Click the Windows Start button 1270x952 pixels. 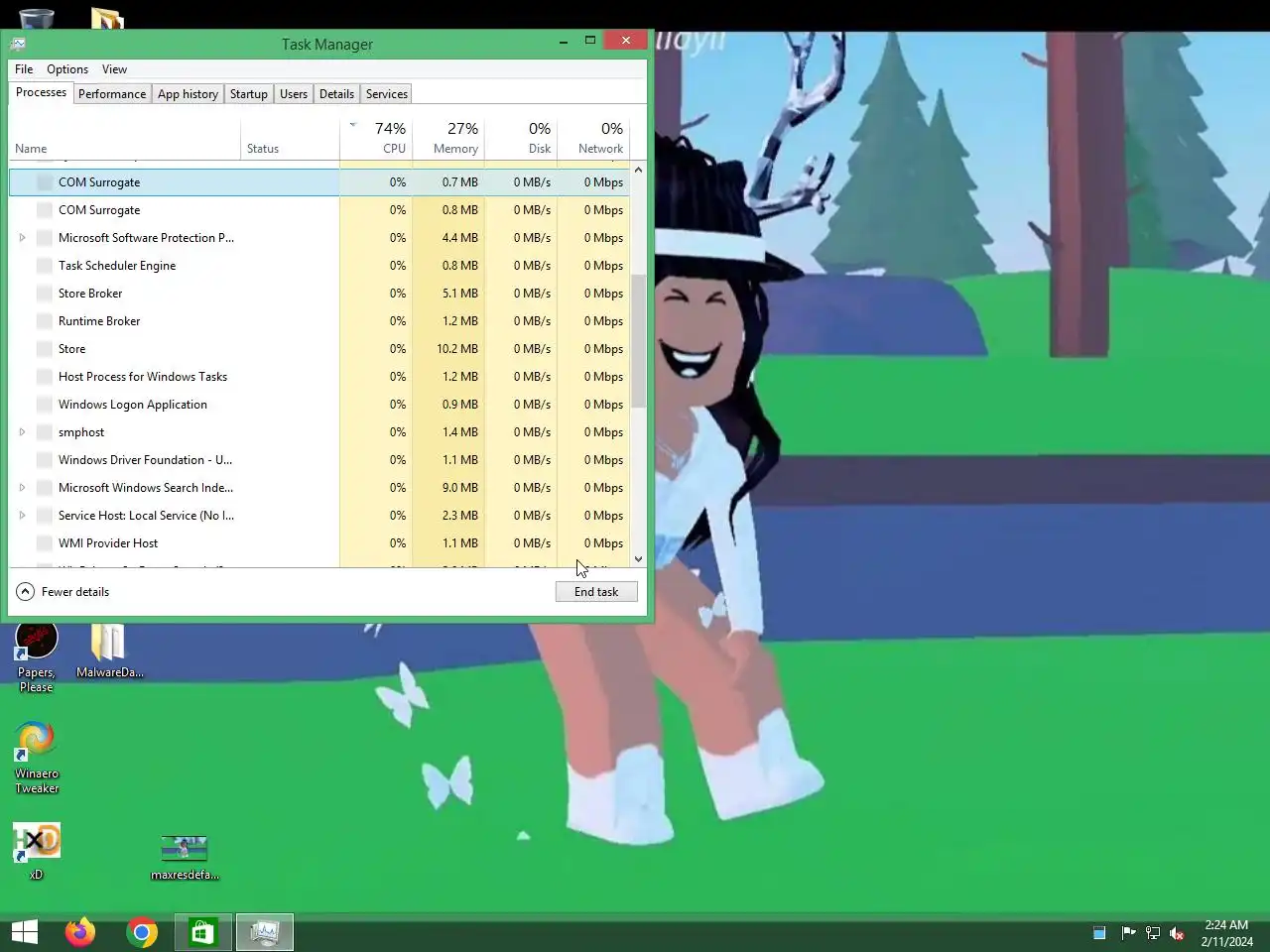(25, 932)
